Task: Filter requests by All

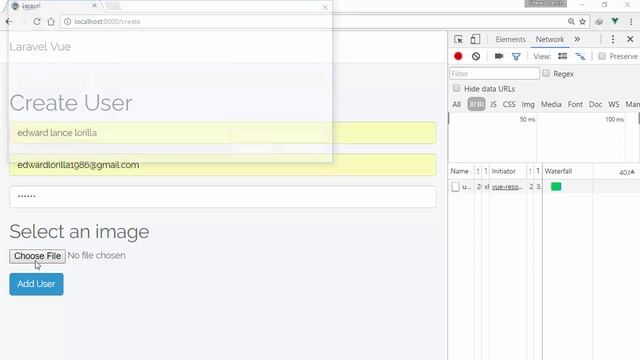Action: (456, 104)
